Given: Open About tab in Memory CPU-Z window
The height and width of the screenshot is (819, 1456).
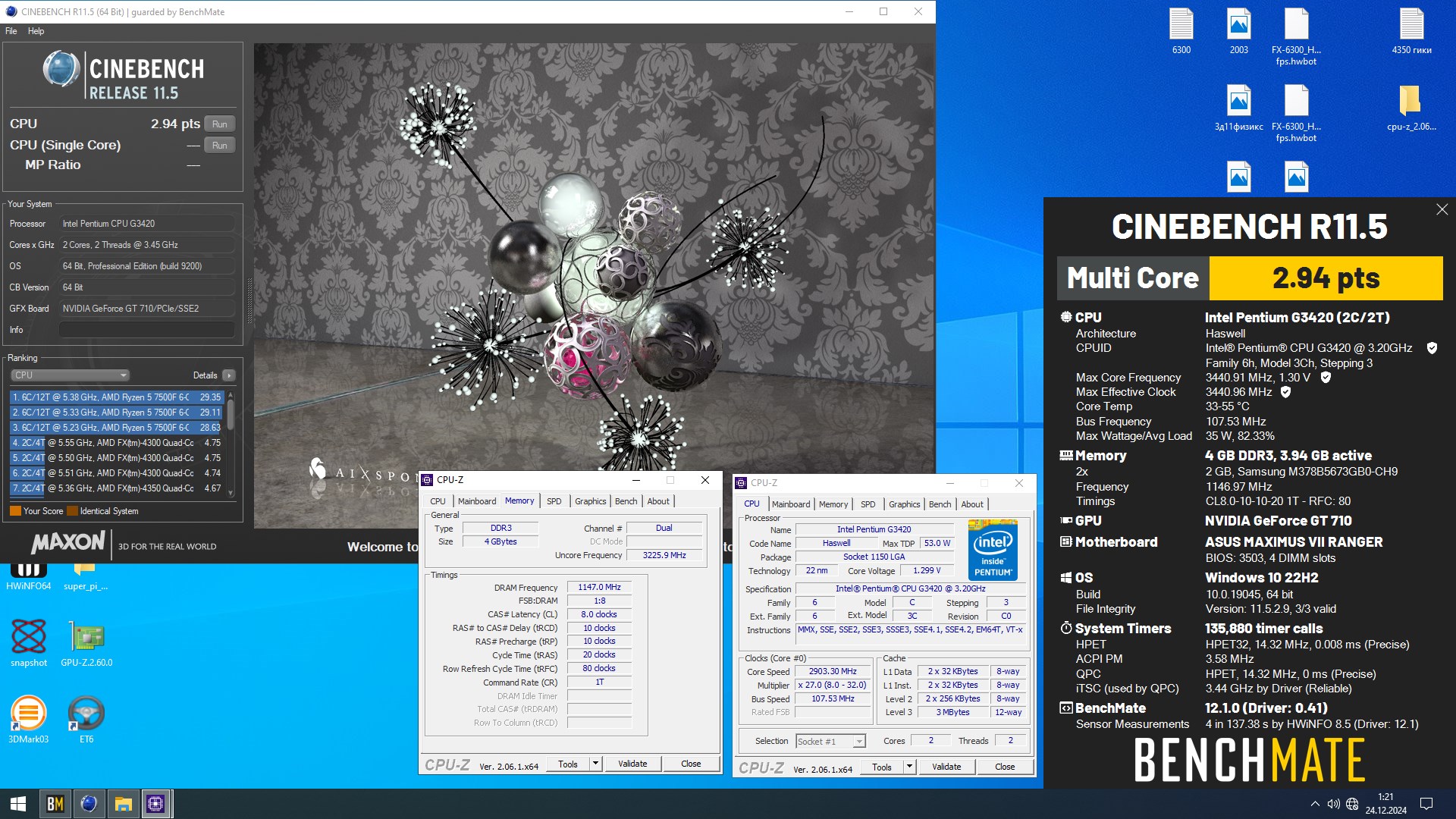Looking at the screenshot, I should pos(658,501).
